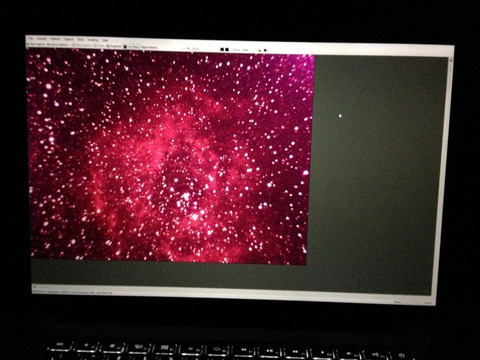This screenshot has height=360, width=480.
Task: Click the Stop Capture button
Action: (x=82, y=45)
